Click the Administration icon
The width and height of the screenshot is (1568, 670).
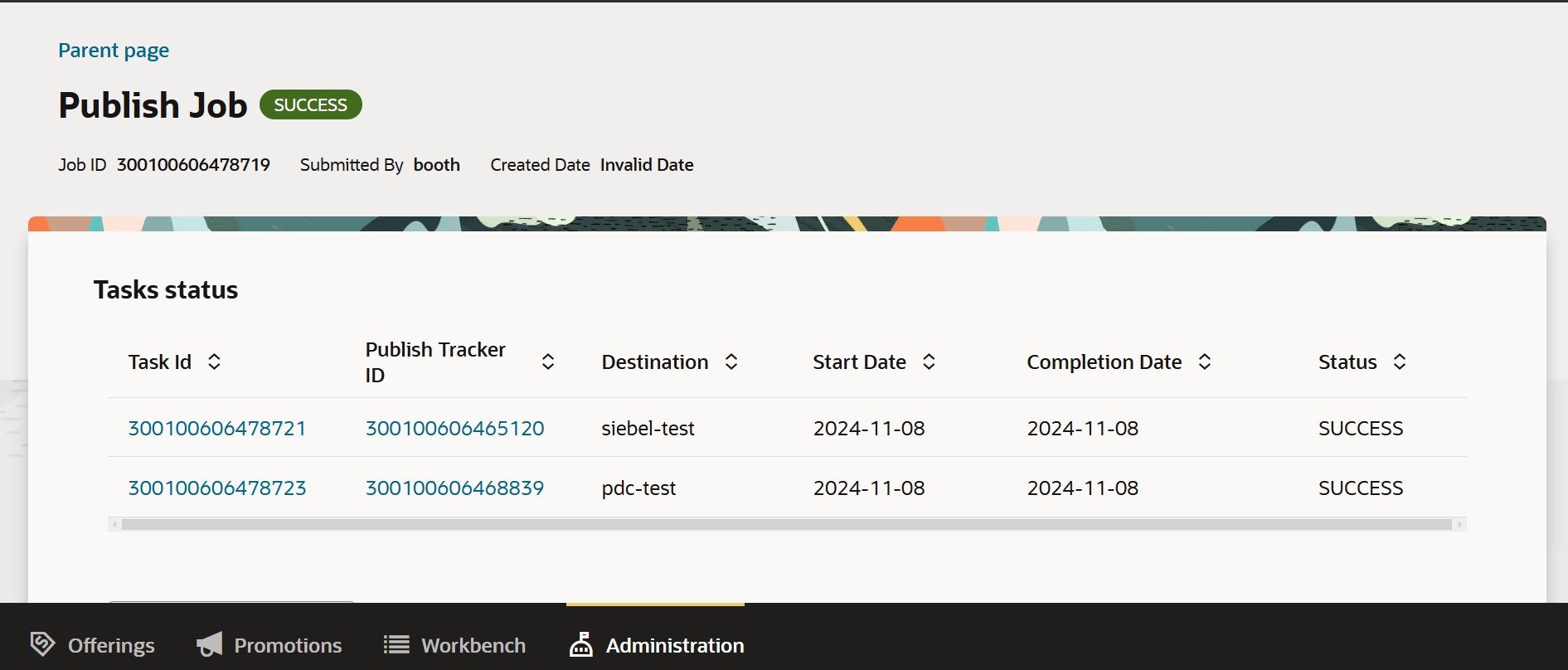(x=581, y=644)
